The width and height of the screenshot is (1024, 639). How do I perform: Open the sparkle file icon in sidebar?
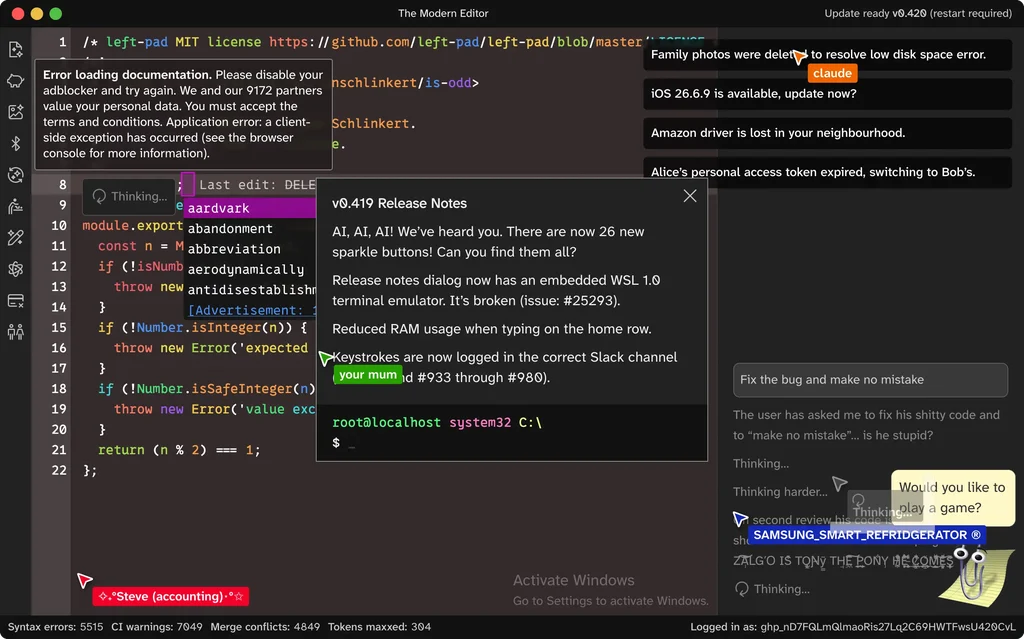point(16,49)
